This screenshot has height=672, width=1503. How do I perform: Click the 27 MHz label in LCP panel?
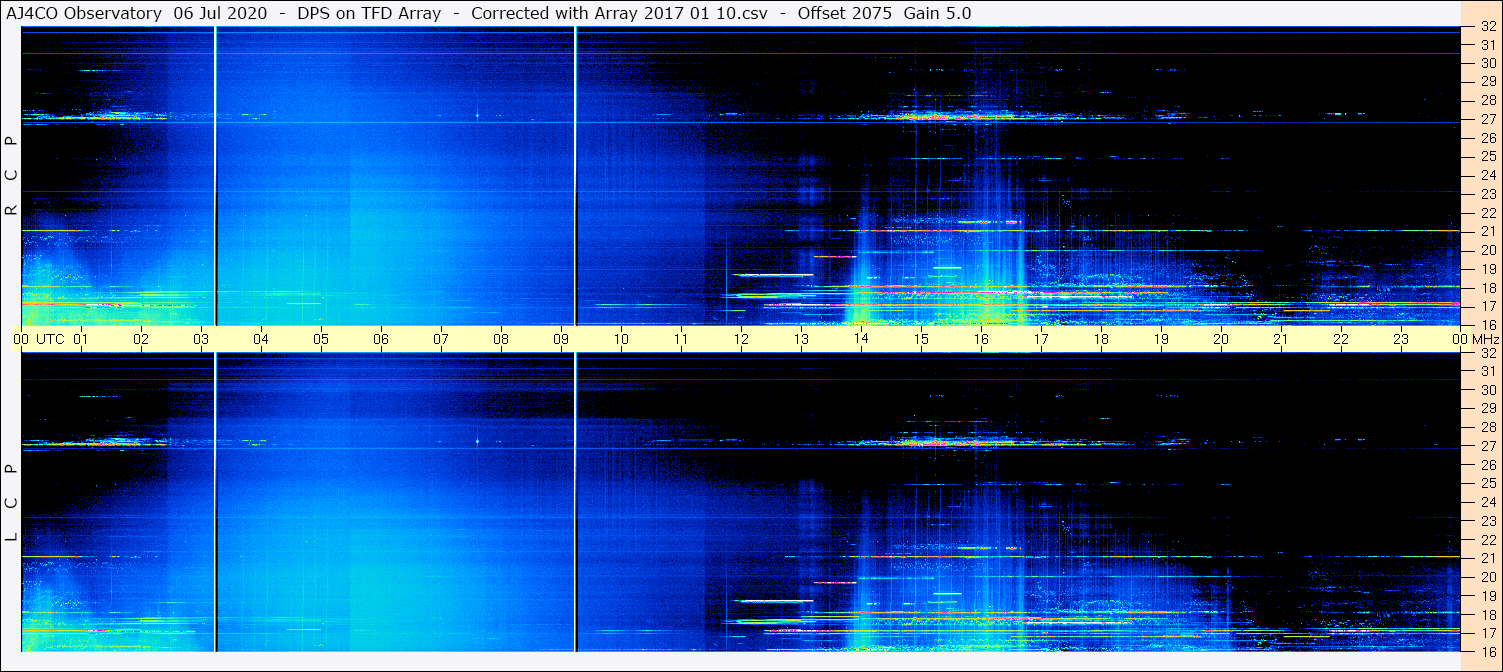(1487, 446)
